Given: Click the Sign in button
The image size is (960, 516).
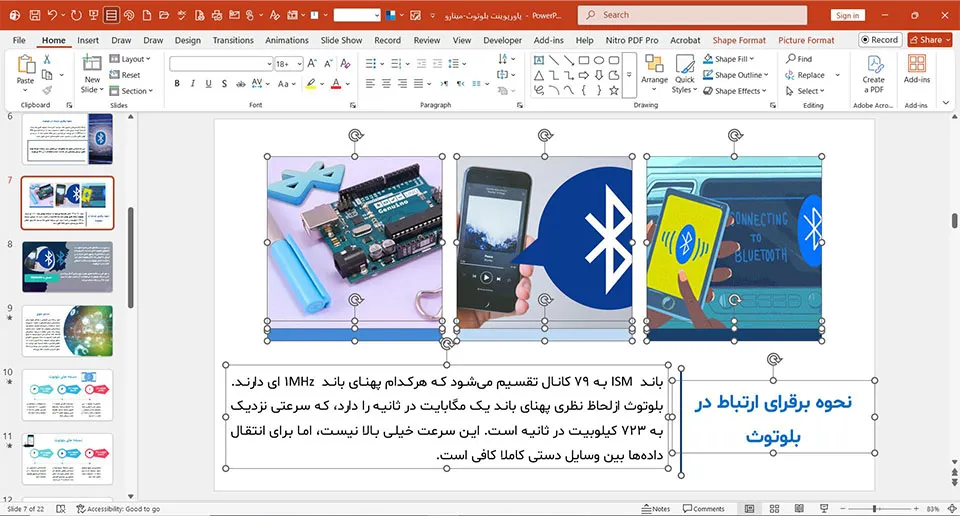Looking at the screenshot, I should click(847, 15).
